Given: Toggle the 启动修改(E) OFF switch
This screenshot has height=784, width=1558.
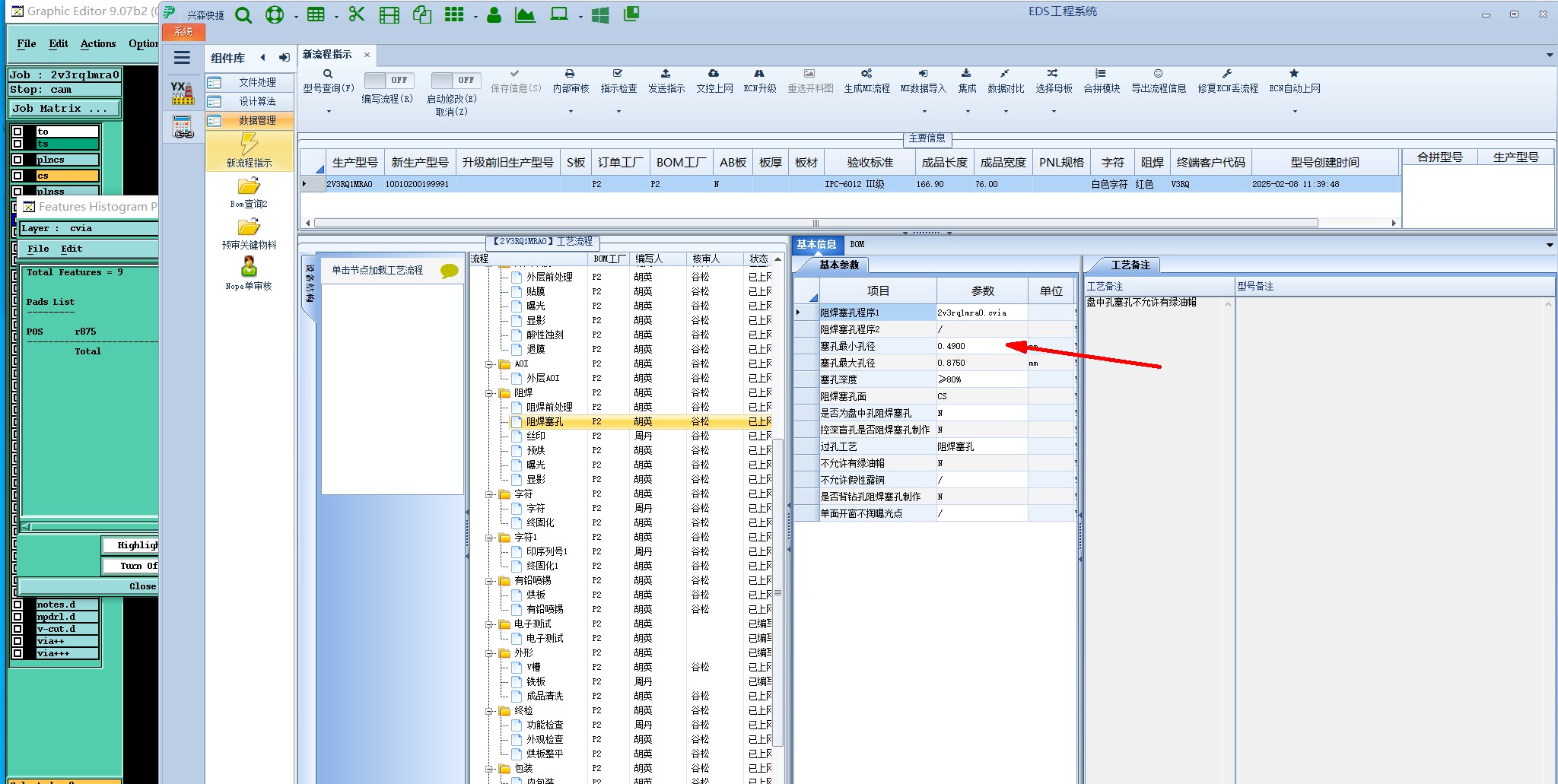Looking at the screenshot, I should pos(456,80).
